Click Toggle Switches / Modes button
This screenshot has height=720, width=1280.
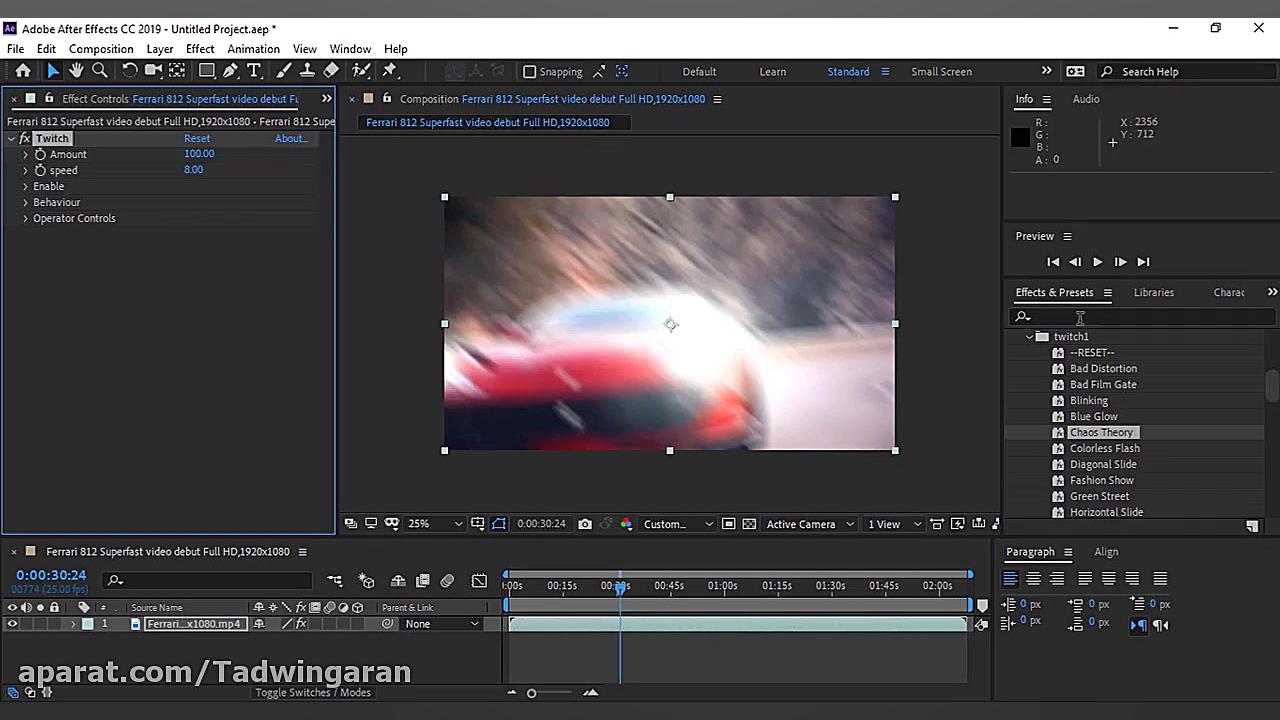click(x=312, y=692)
